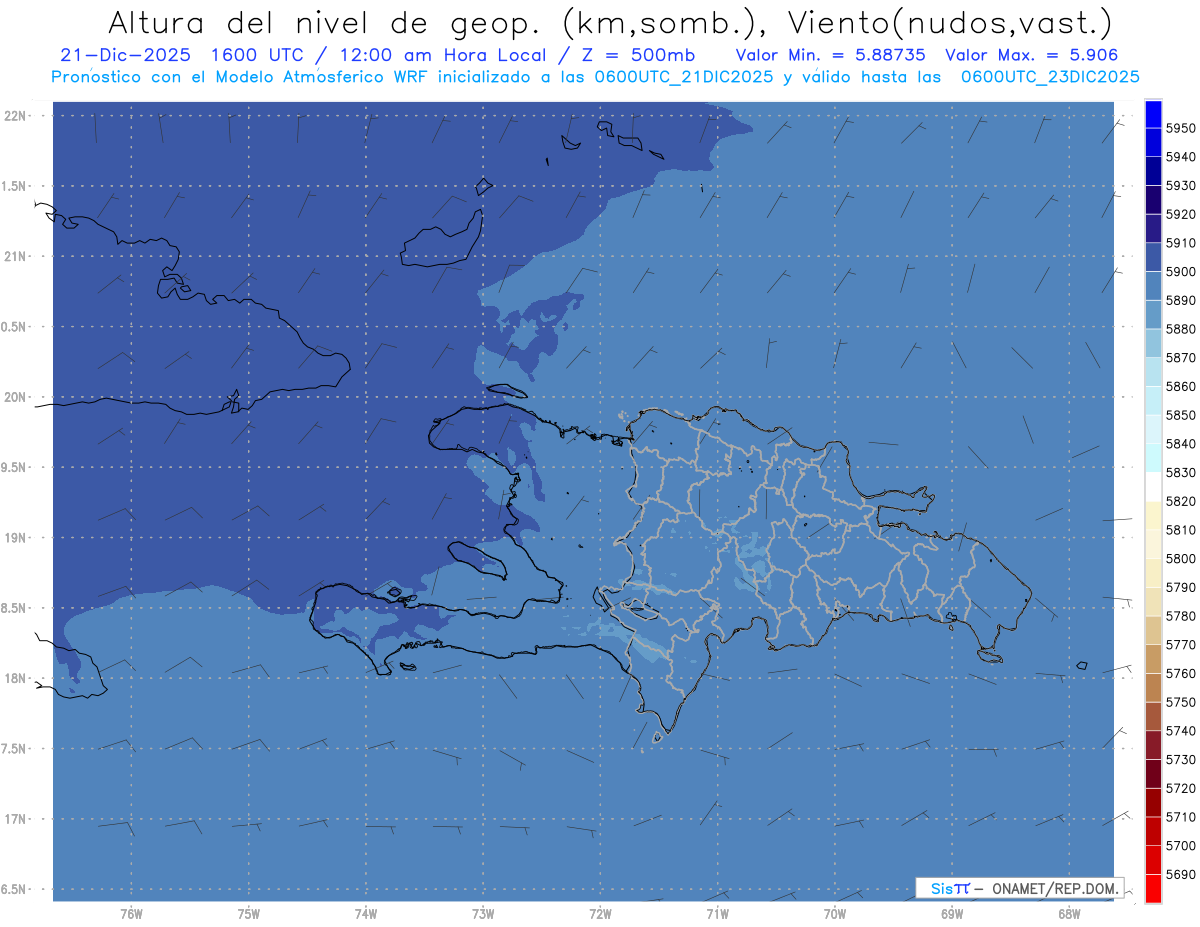Select the '17N' latitude label
The image size is (1200, 927).
pos(15,819)
